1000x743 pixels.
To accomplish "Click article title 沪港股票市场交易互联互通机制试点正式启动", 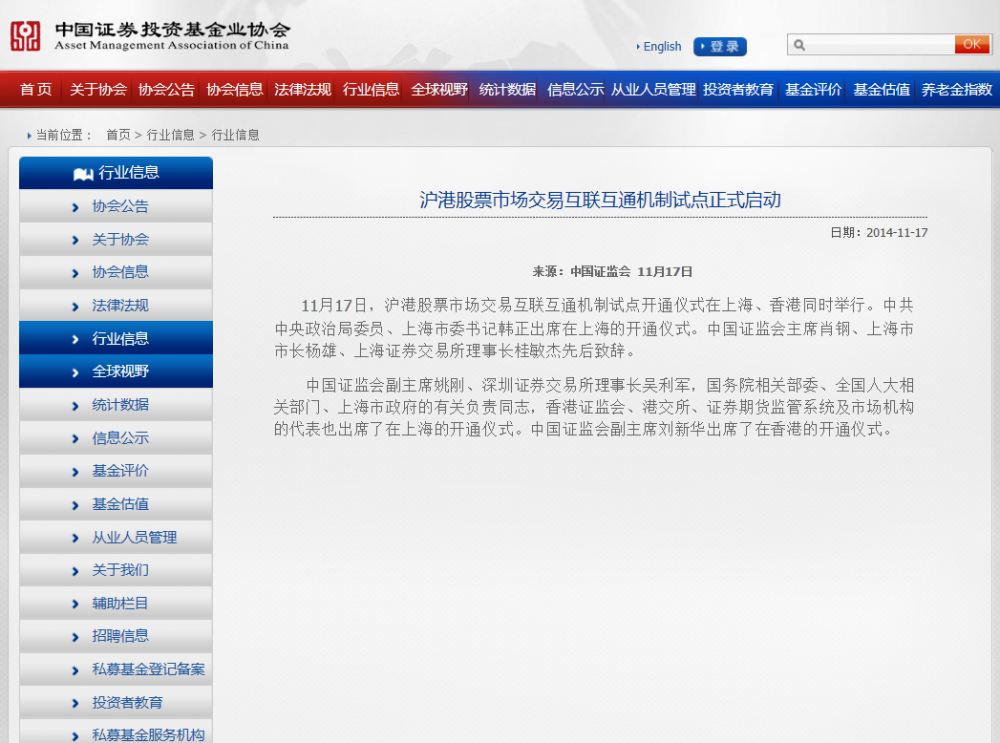I will (600, 200).
